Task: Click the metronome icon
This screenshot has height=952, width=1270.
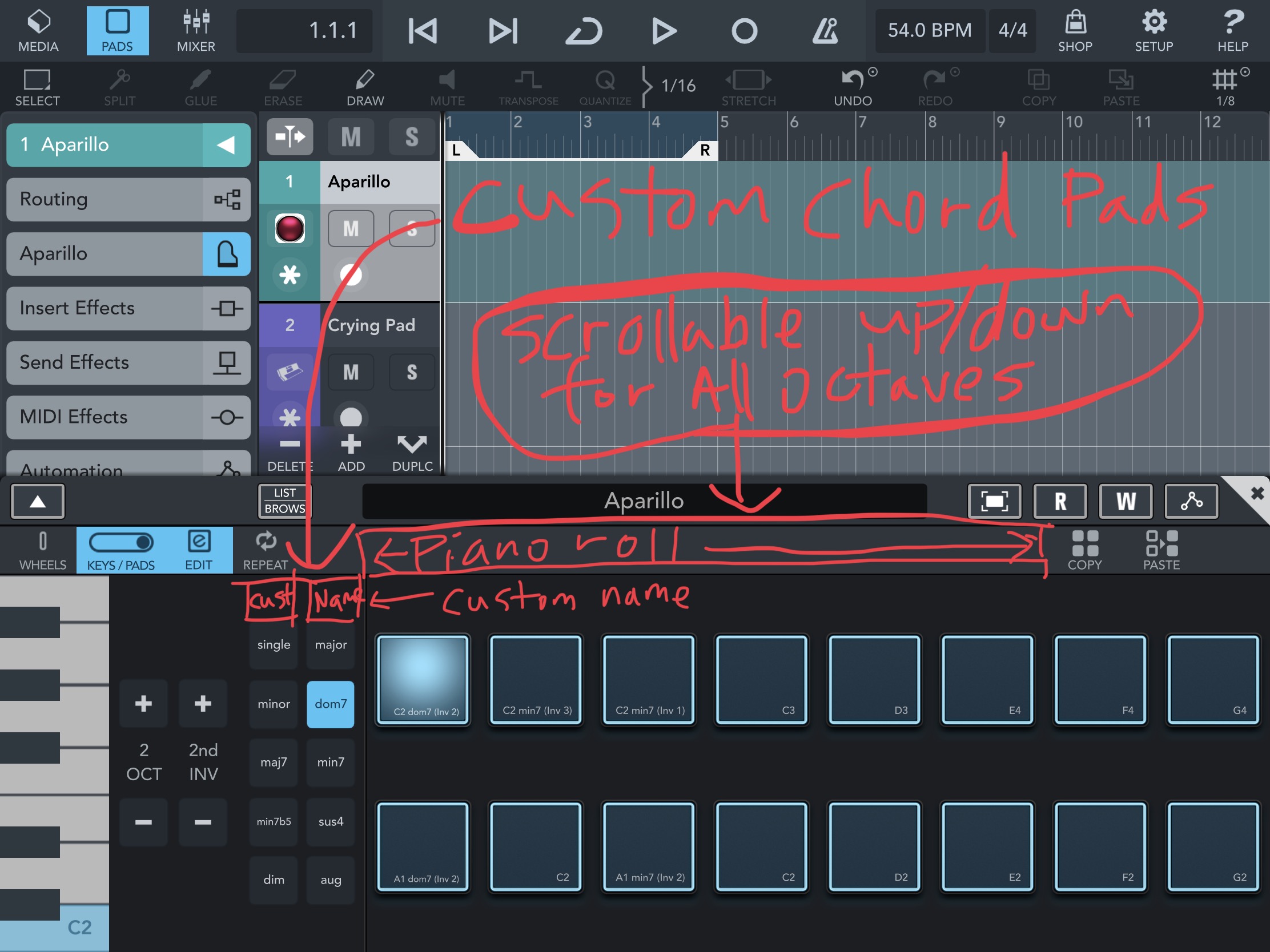Action: click(x=825, y=31)
